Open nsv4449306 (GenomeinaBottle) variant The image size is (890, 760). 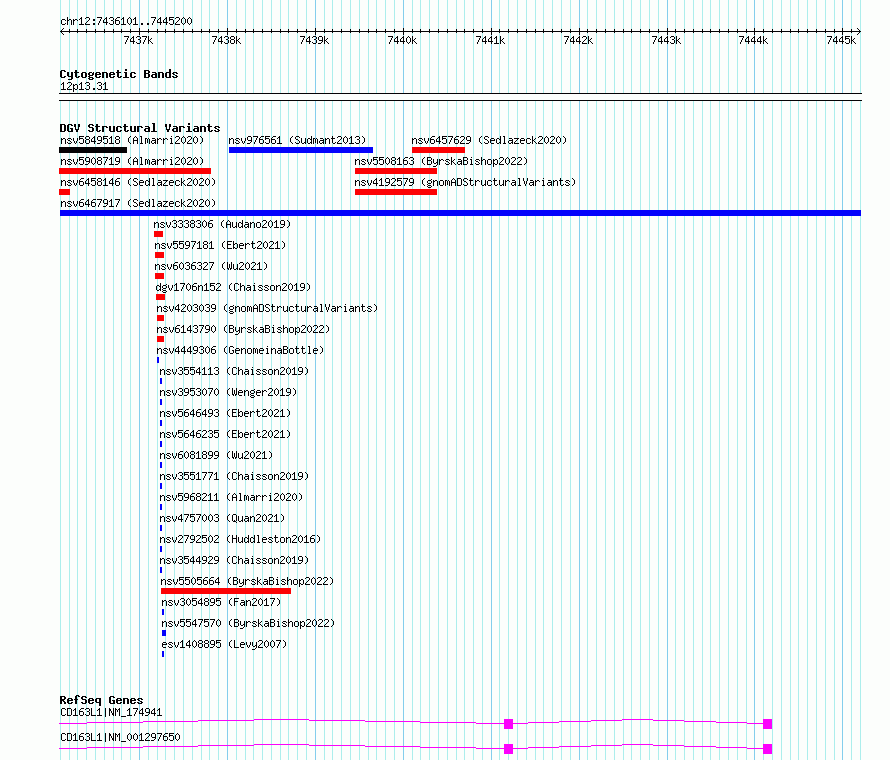pyautogui.click(x=240, y=350)
